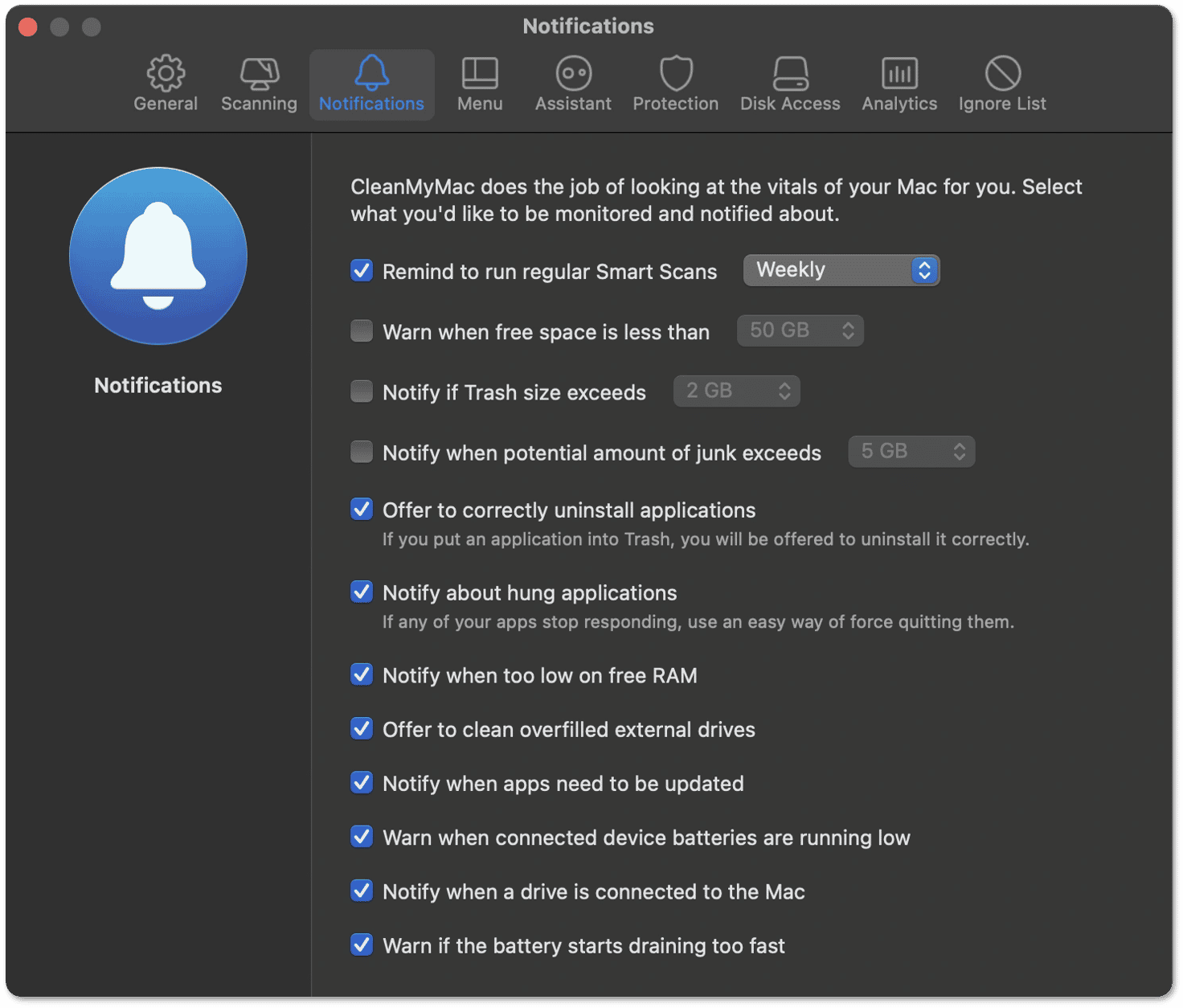Uncheck Warn when connected device batteries low
The image size is (1183, 1008).
(362, 837)
